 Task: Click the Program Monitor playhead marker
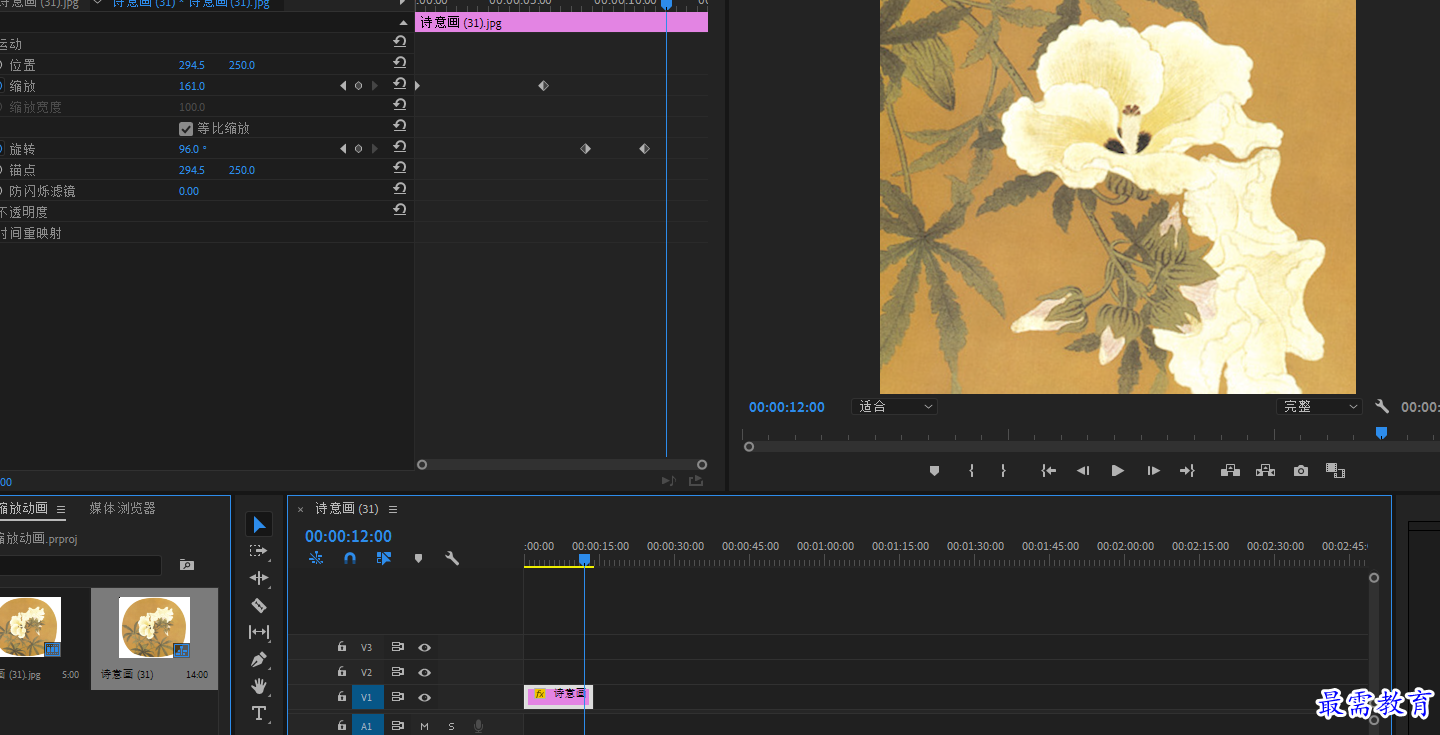pos(1381,433)
